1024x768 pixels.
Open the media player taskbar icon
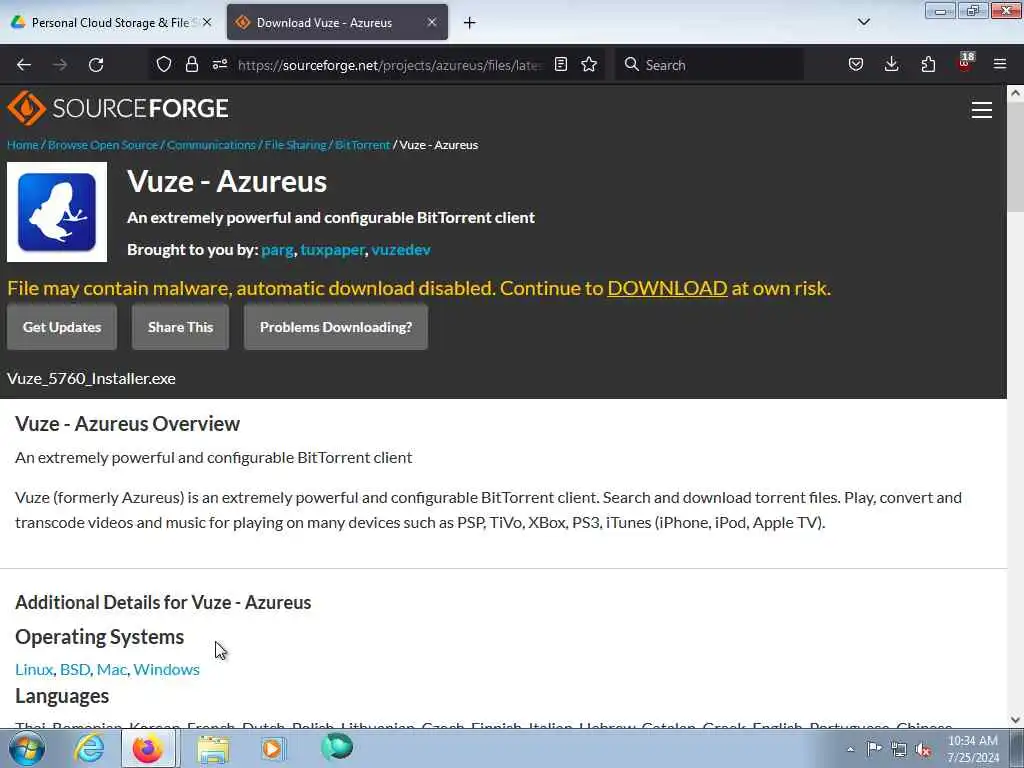coord(272,748)
